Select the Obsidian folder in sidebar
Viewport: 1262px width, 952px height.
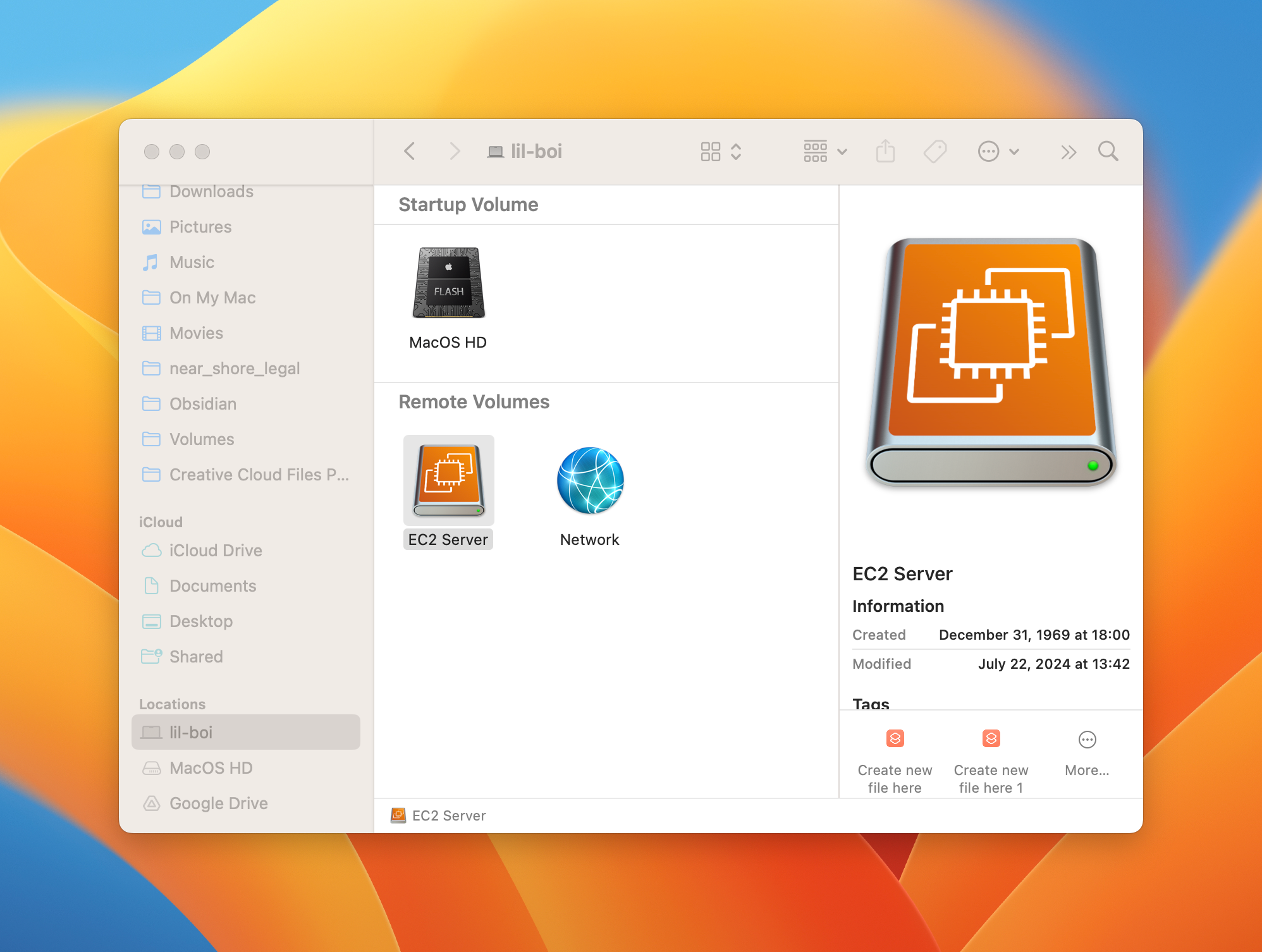pyautogui.click(x=202, y=404)
